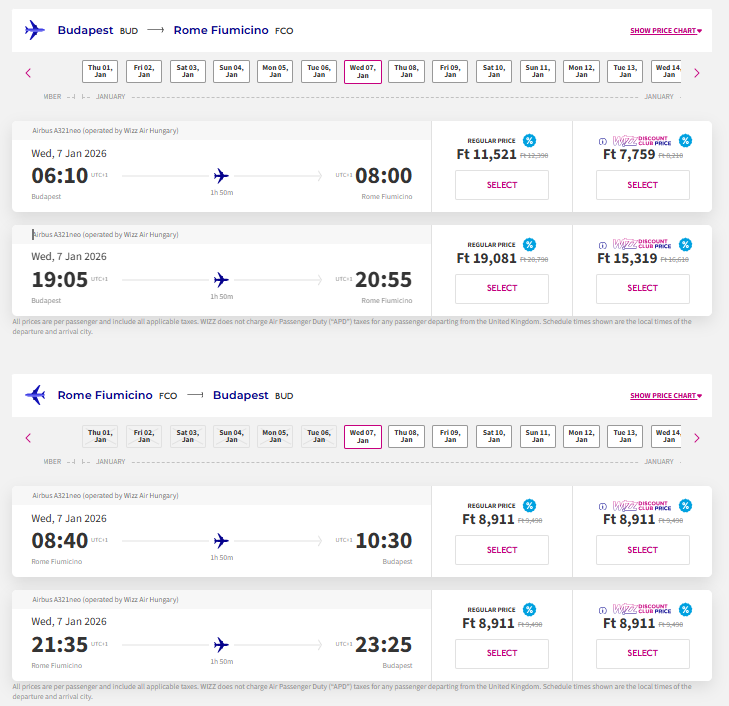Switch to Fri 09 Jan for Budapest–Rome
Viewport: 729px width, 706px height.
pyautogui.click(x=450, y=71)
